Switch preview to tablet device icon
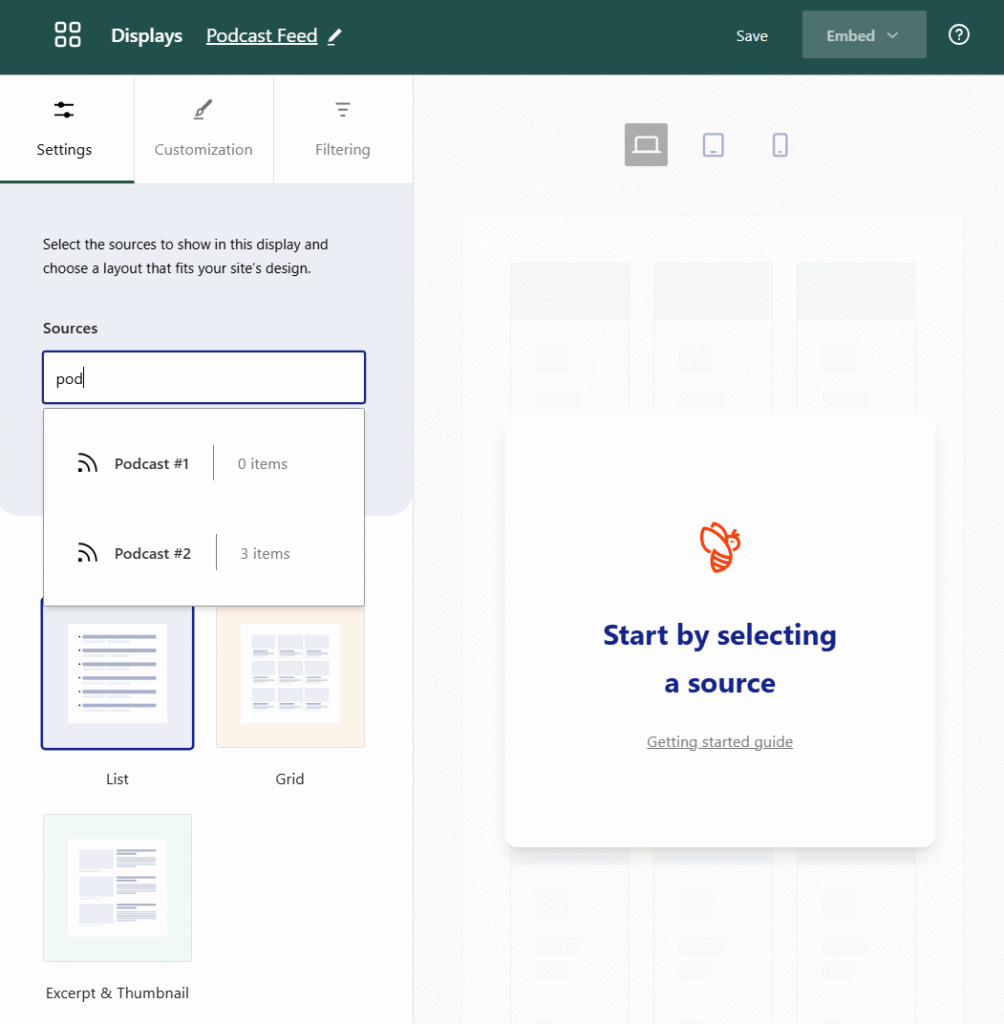1004x1024 pixels. tap(713, 145)
